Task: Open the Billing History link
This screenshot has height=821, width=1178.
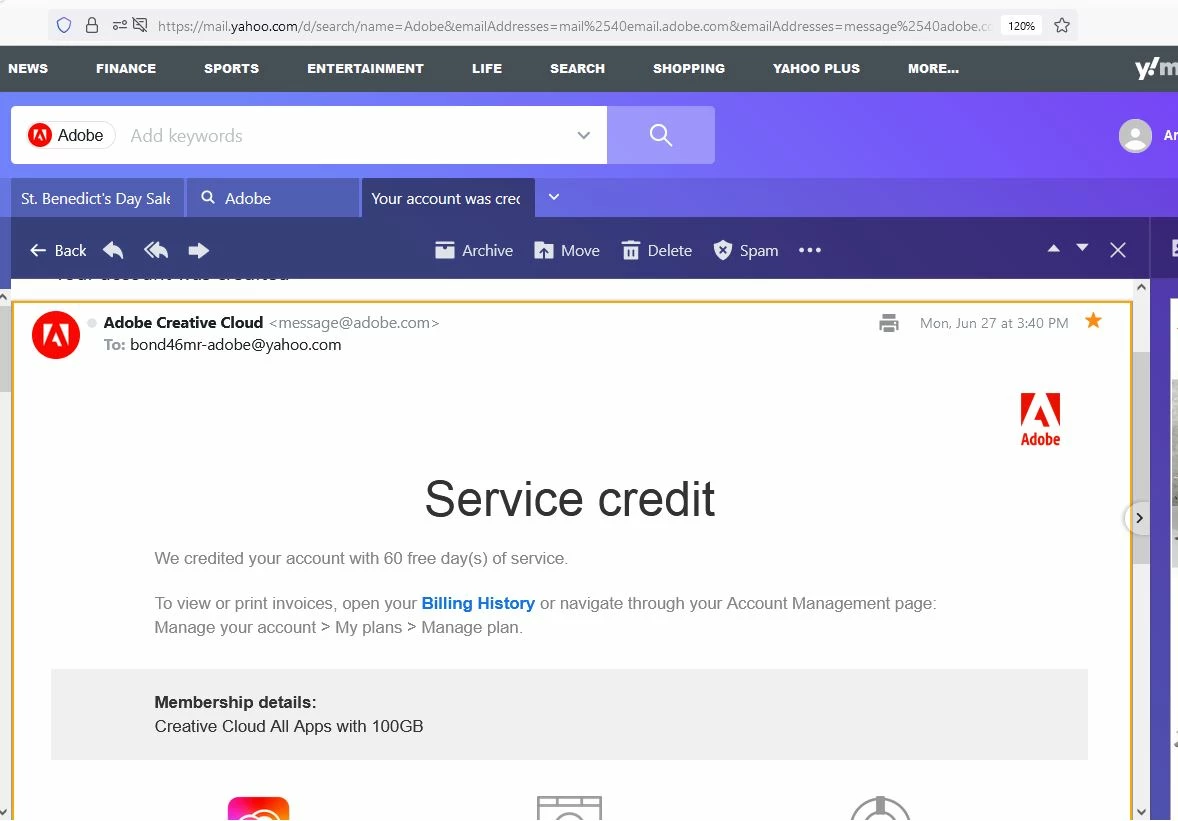Action: pos(478,603)
